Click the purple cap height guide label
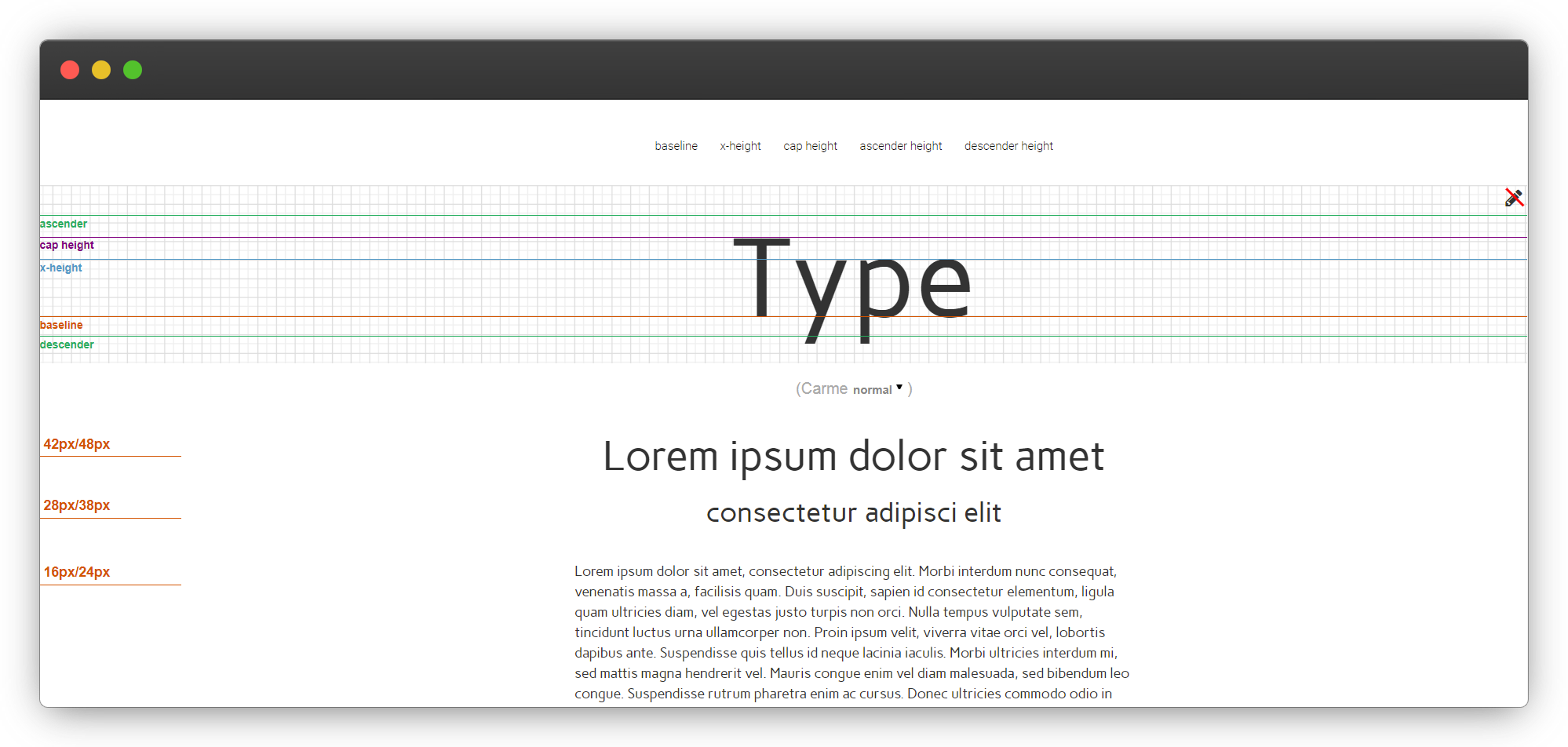This screenshot has height=747, width=1568. click(67, 245)
